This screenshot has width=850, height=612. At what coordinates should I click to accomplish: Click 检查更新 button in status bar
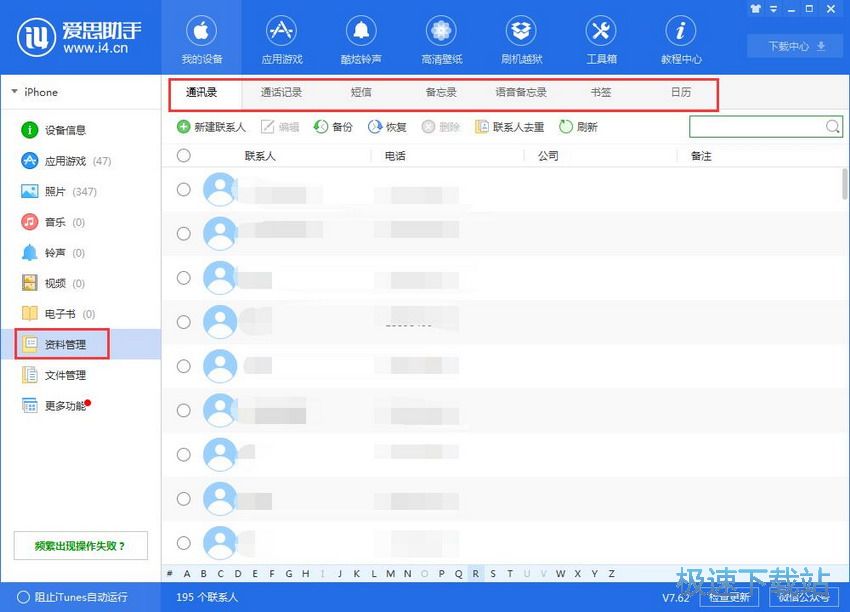pos(730,597)
